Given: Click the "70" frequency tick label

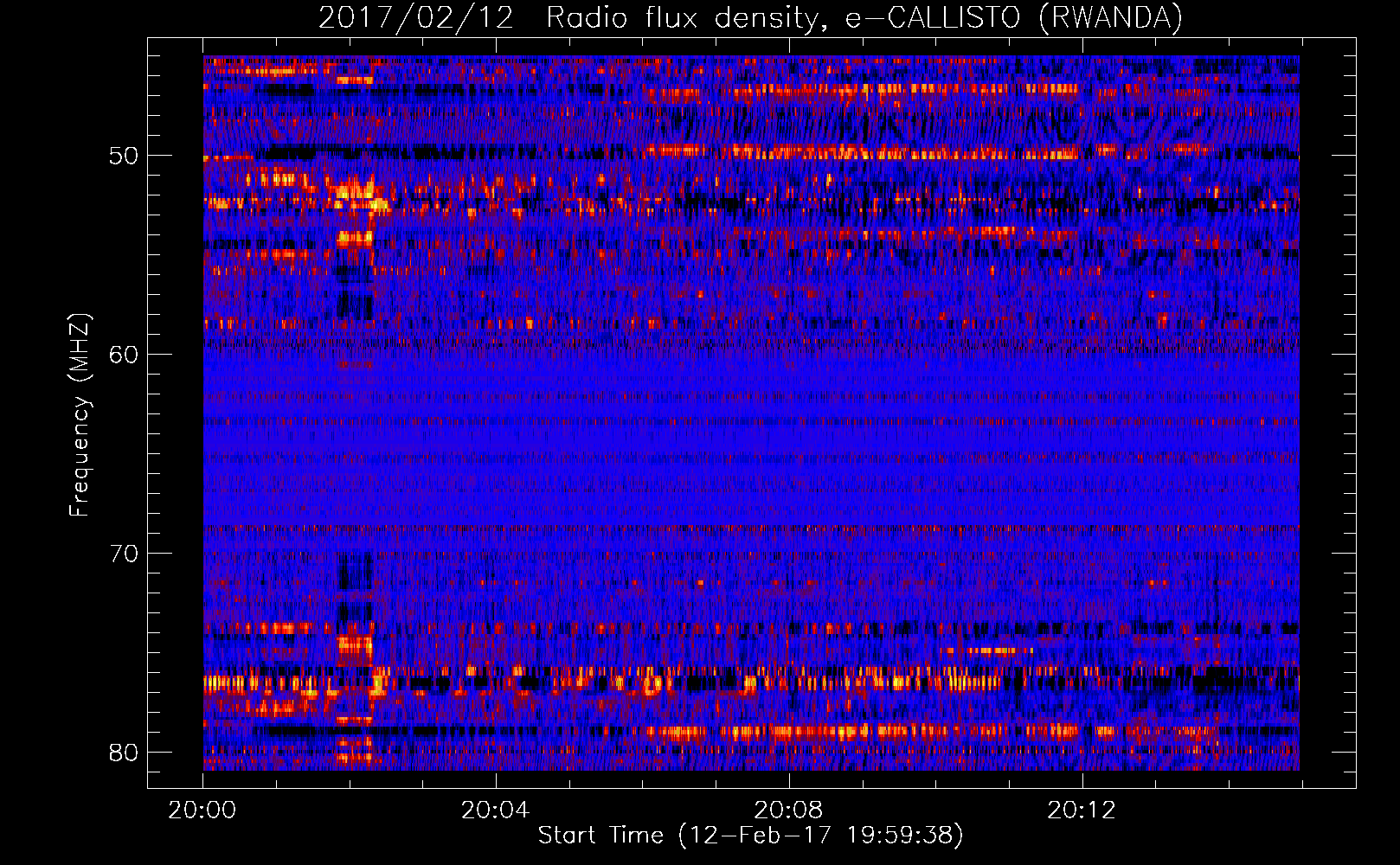Looking at the screenshot, I should click(124, 554).
